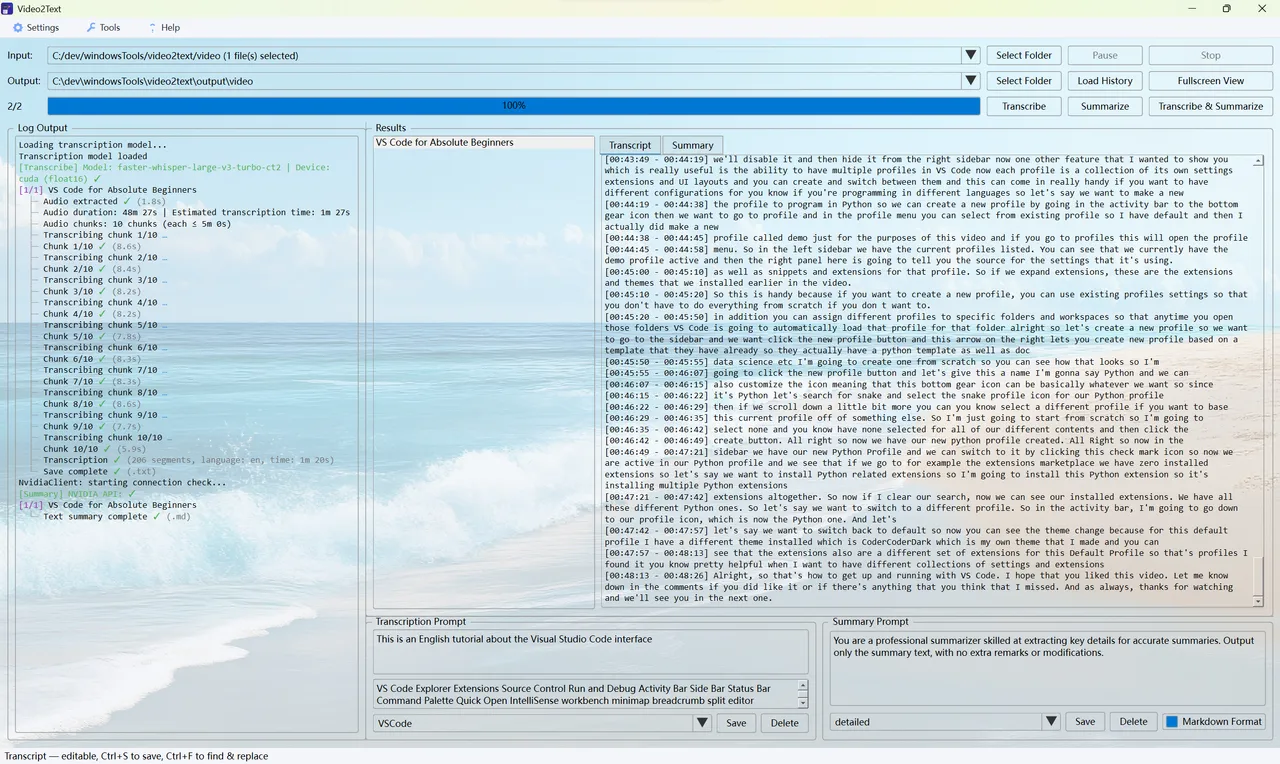The height and width of the screenshot is (764, 1280).
Task: Open the Help menu
Action: coord(164,28)
